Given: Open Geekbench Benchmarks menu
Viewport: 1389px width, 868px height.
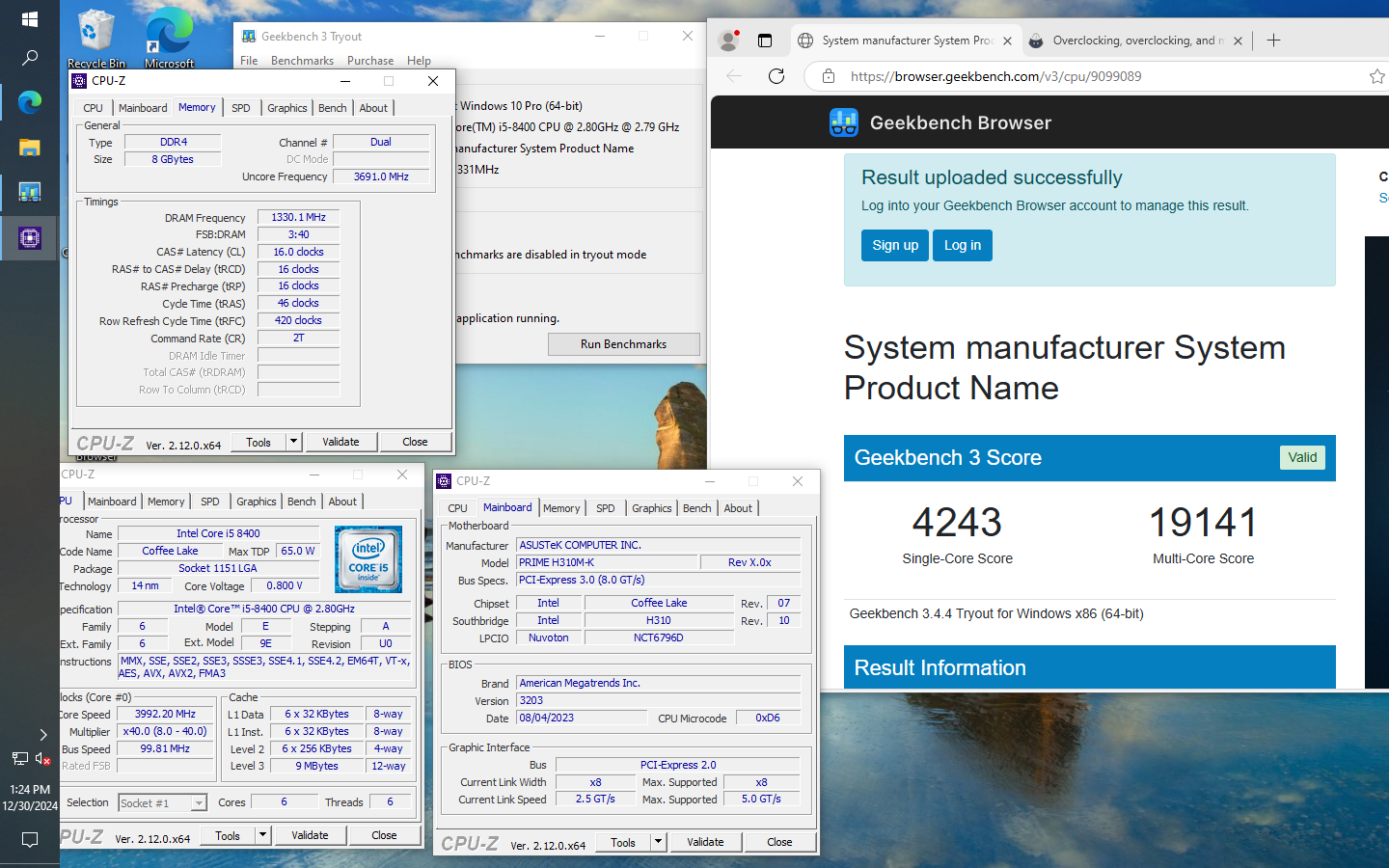Looking at the screenshot, I should [302, 60].
